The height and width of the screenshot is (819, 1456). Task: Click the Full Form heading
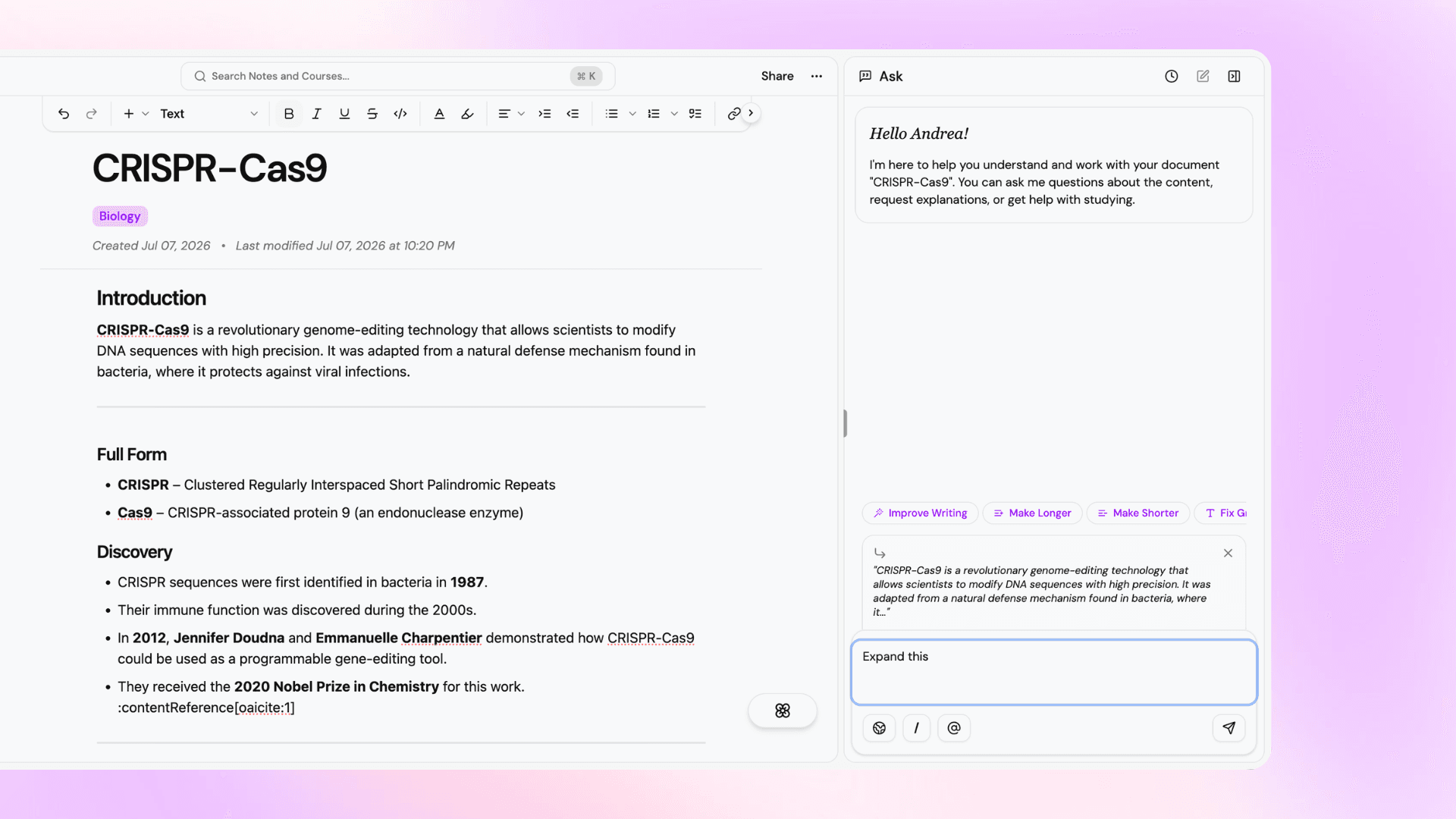131,454
